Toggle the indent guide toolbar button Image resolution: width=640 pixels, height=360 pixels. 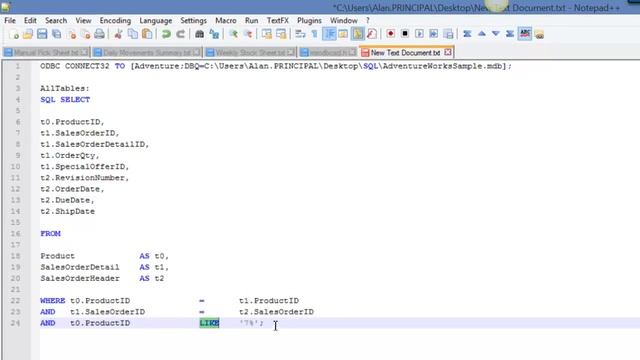(x=329, y=34)
